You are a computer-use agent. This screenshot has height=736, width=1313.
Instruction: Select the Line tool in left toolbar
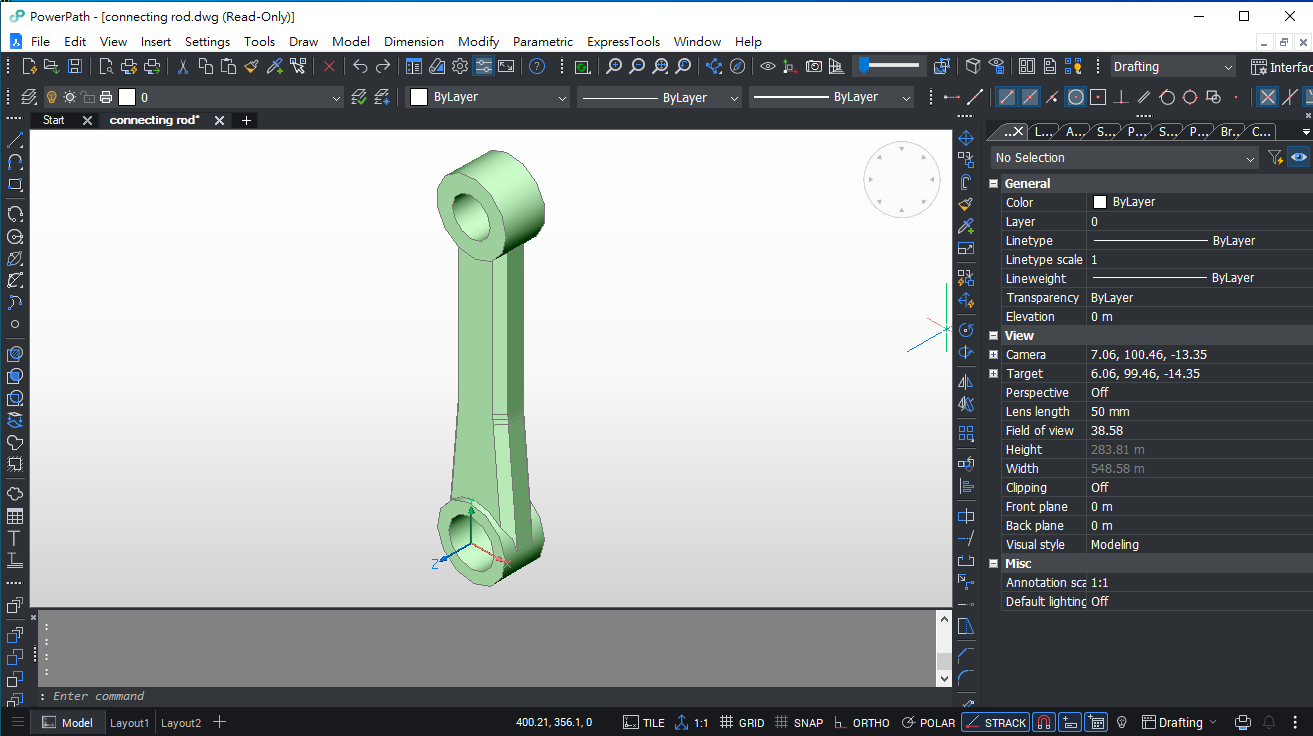point(15,140)
